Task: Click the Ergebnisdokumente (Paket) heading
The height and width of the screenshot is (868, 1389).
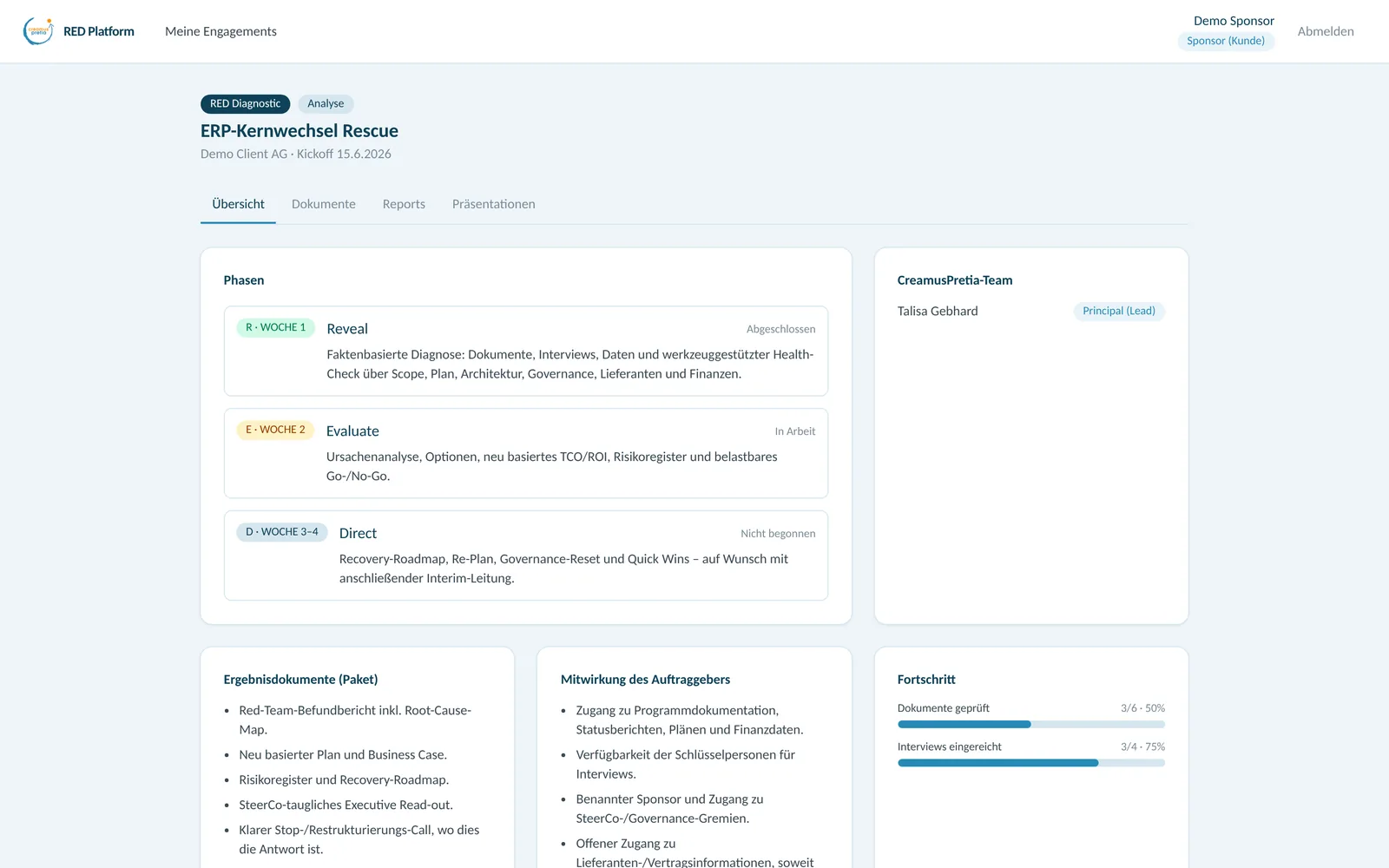Action: point(300,680)
